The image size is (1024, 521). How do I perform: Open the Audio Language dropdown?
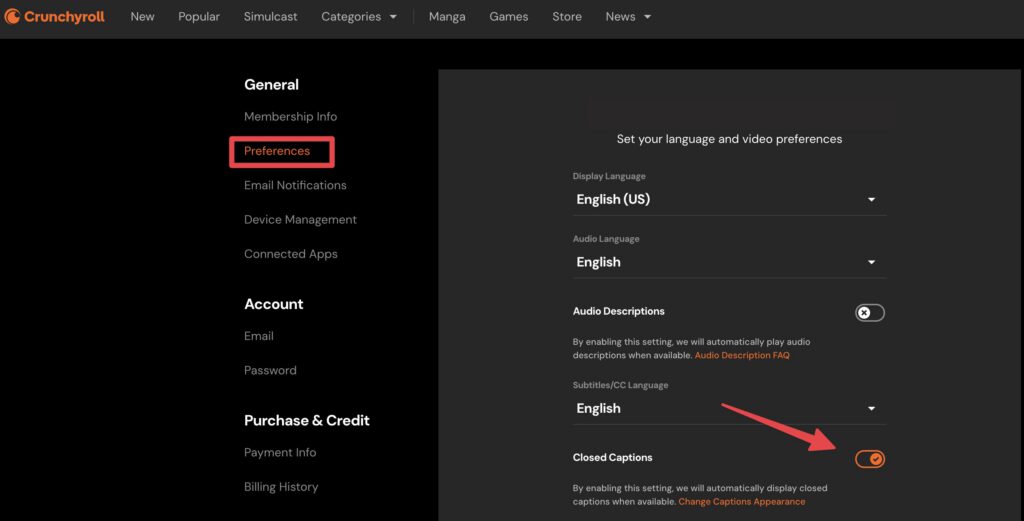[x=729, y=262]
